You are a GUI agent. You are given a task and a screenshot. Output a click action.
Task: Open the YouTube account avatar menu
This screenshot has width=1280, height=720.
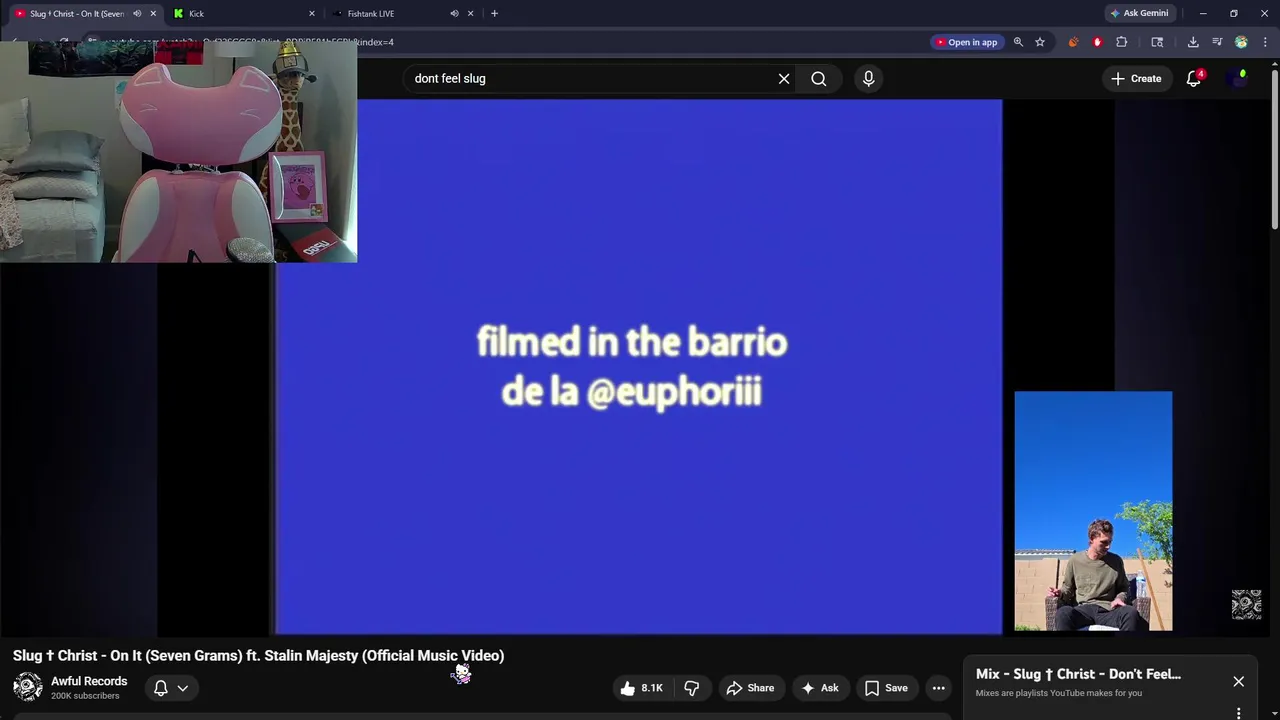[1240, 78]
